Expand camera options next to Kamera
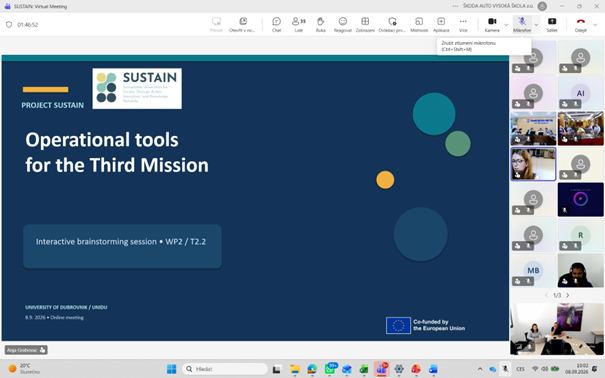Viewport: 605px width, 378px height. (506, 25)
